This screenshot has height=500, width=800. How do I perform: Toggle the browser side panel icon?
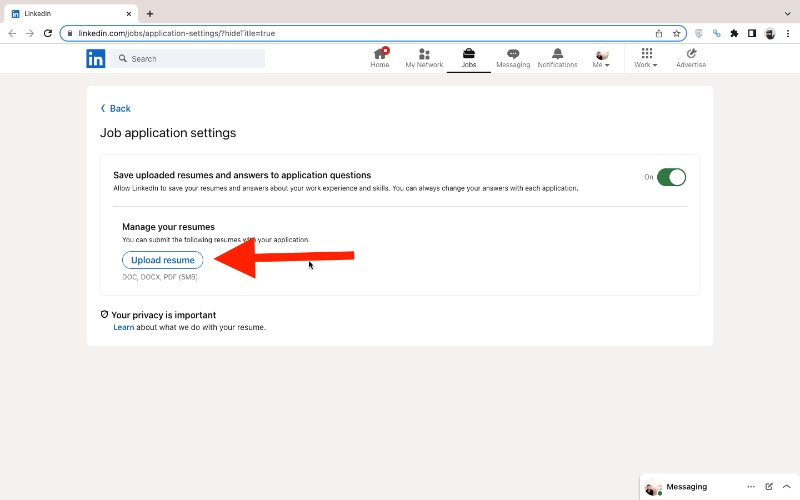752,33
